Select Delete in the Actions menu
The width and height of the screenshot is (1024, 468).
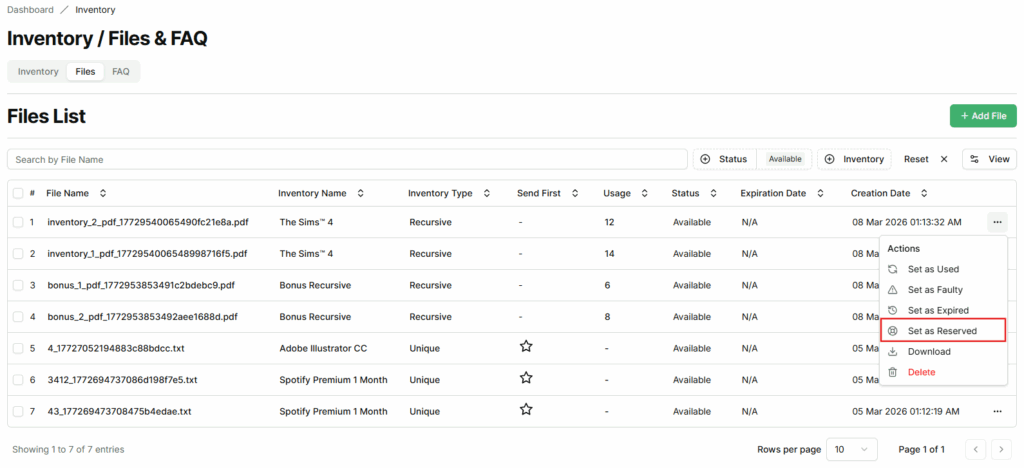click(921, 372)
